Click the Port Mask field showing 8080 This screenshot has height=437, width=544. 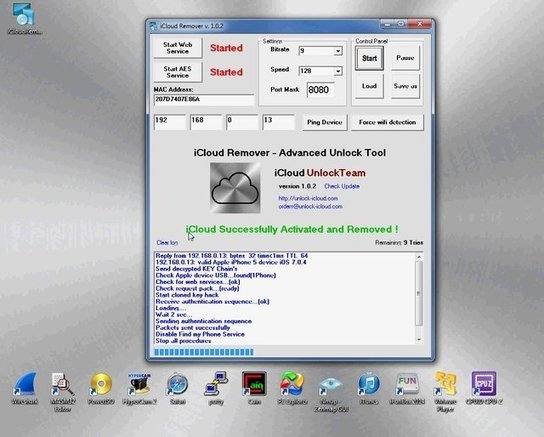point(321,90)
